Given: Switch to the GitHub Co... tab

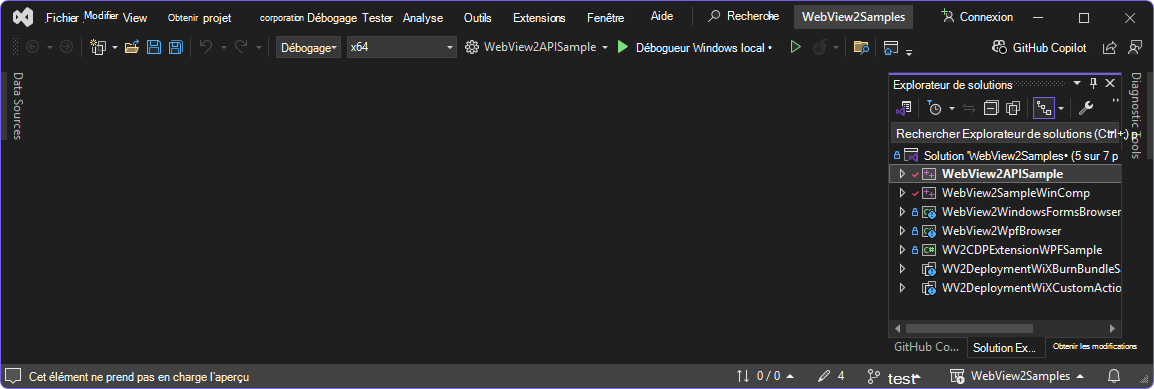Looking at the screenshot, I should pos(927,347).
